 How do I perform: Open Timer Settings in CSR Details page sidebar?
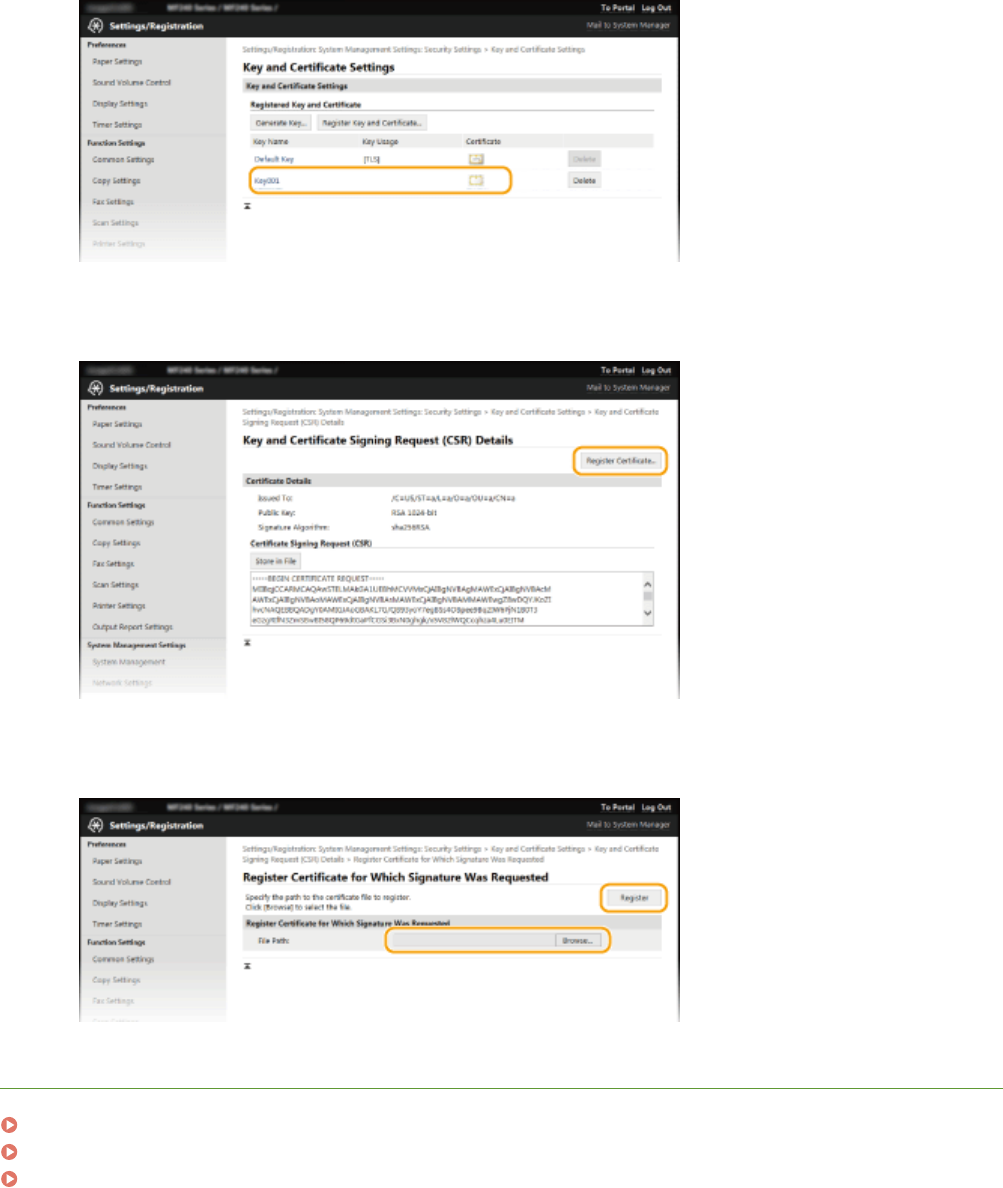[117, 487]
